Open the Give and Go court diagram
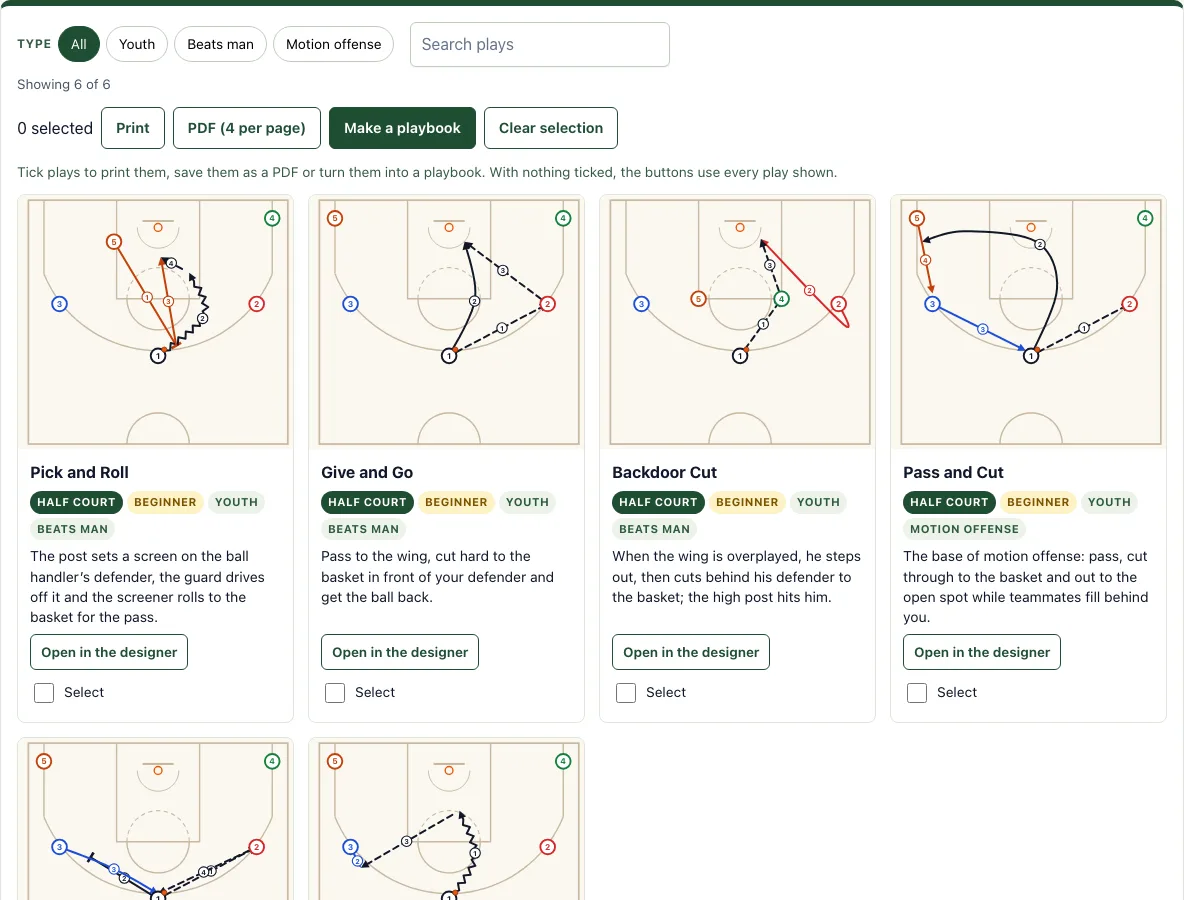Viewport: 1184px width, 900px height. point(449,322)
